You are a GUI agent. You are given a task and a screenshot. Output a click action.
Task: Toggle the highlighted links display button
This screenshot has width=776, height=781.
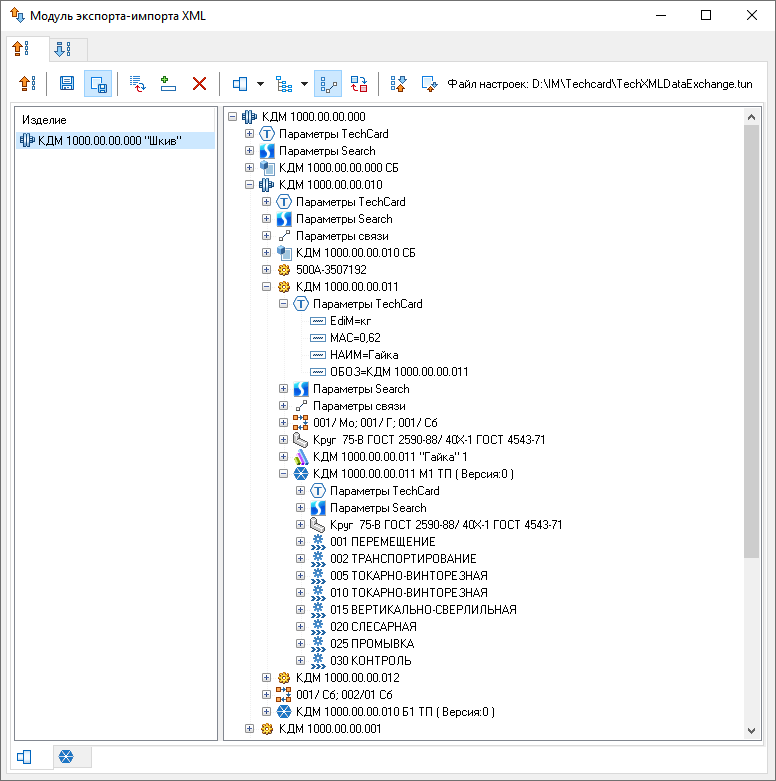pyautogui.click(x=327, y=84)
